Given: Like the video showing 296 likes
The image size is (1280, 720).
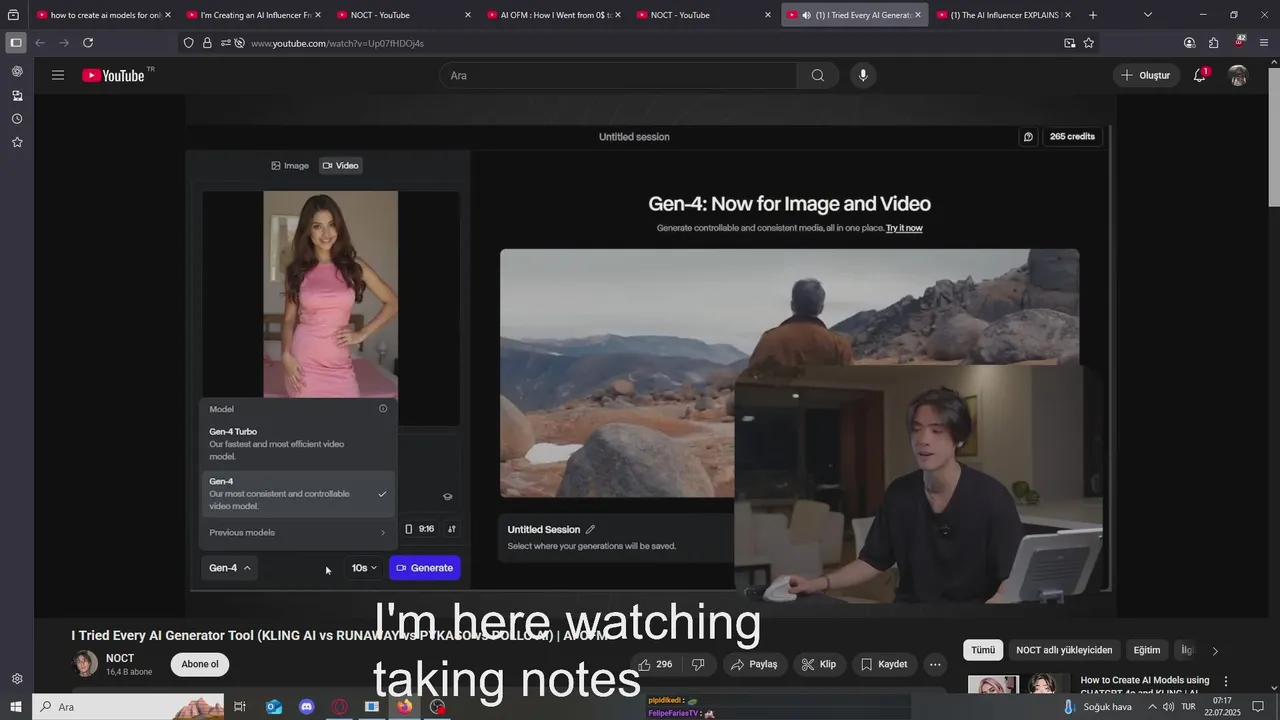Looking at the screenshot, I should click(655, 664).
